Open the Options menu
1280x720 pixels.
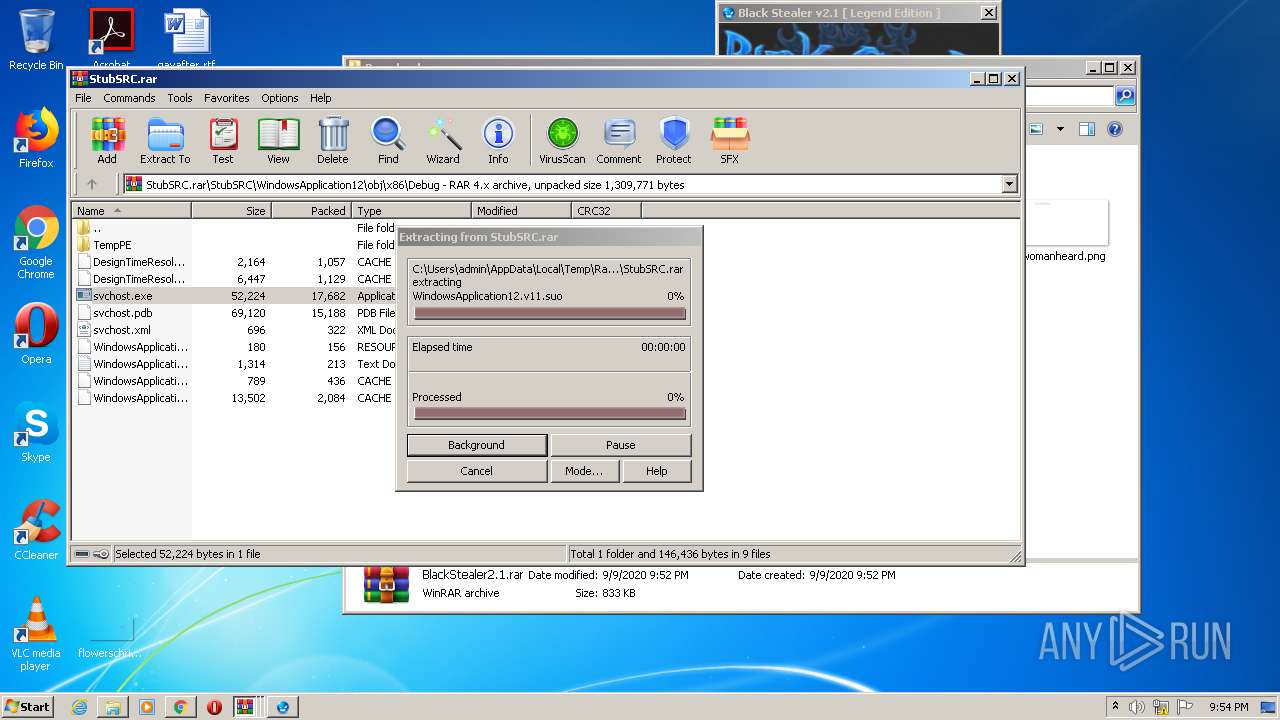[280, 98]
